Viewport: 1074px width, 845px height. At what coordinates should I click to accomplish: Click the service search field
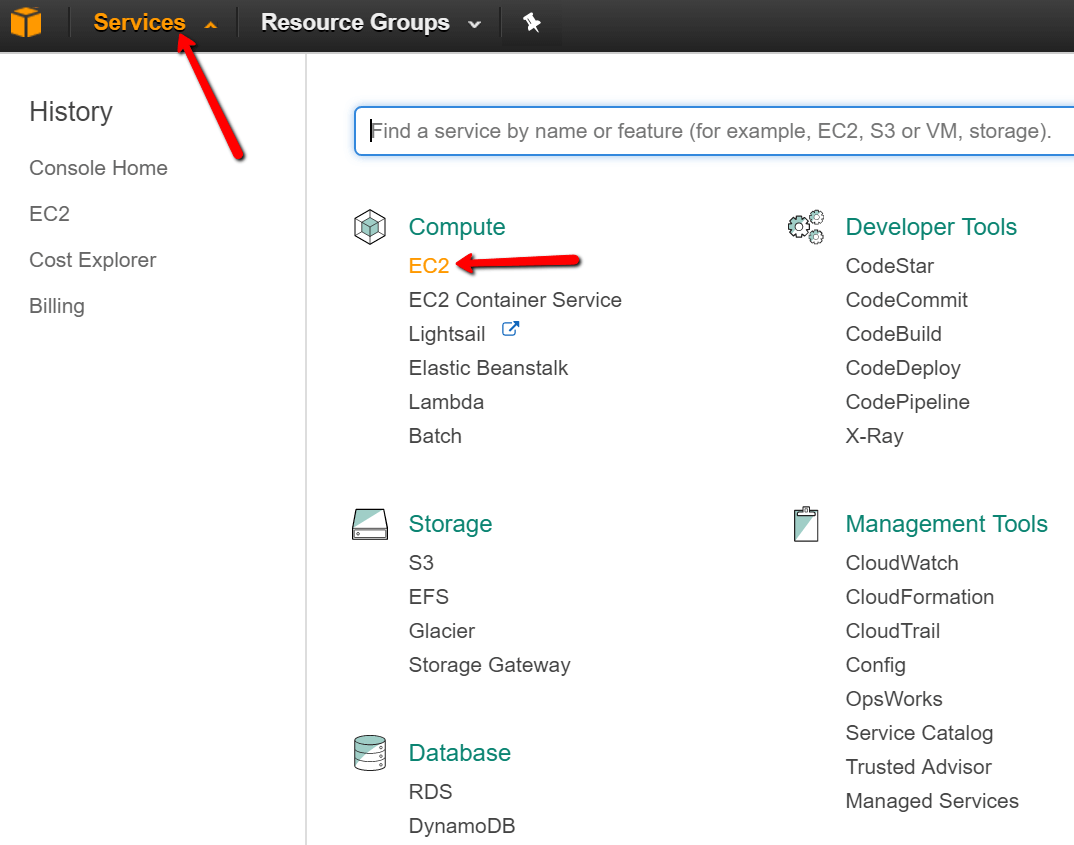pyautogui.click(x=714, y=131)
